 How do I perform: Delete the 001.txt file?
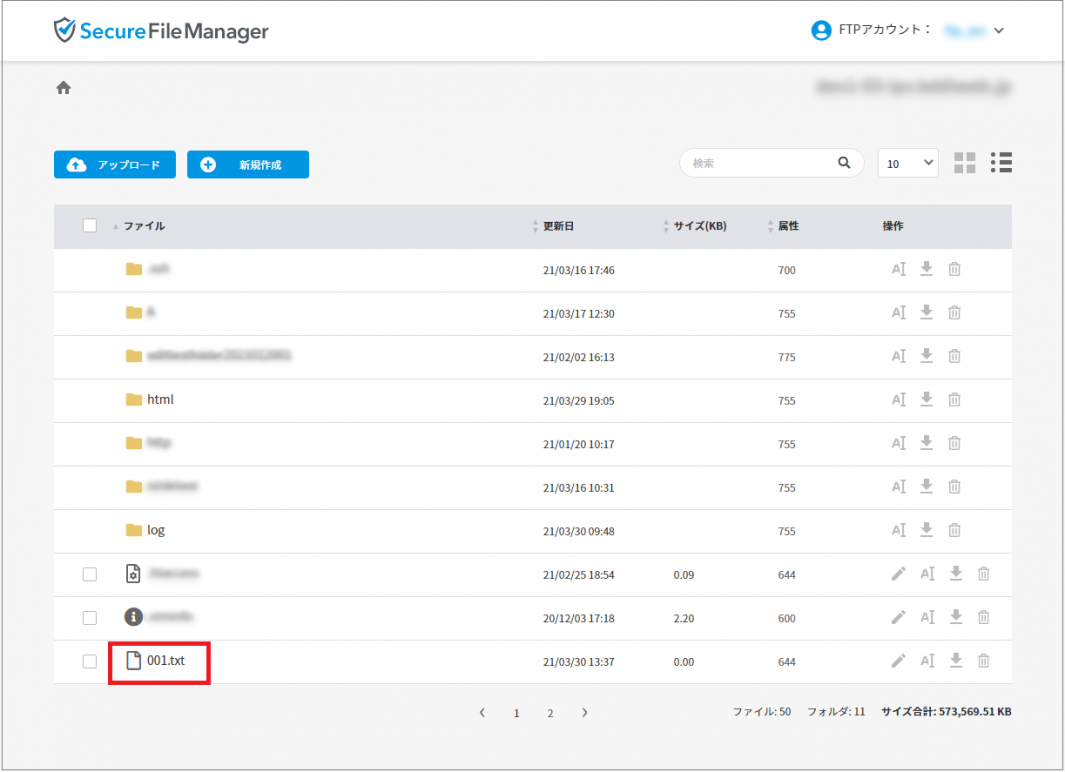[x=983, y=661]
